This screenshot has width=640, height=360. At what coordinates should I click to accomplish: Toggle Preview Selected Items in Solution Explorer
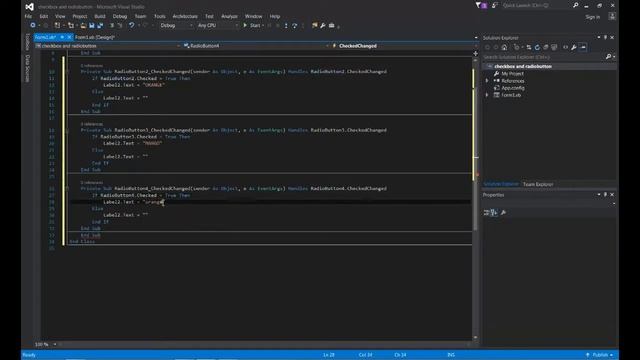(x=583, y=47)
